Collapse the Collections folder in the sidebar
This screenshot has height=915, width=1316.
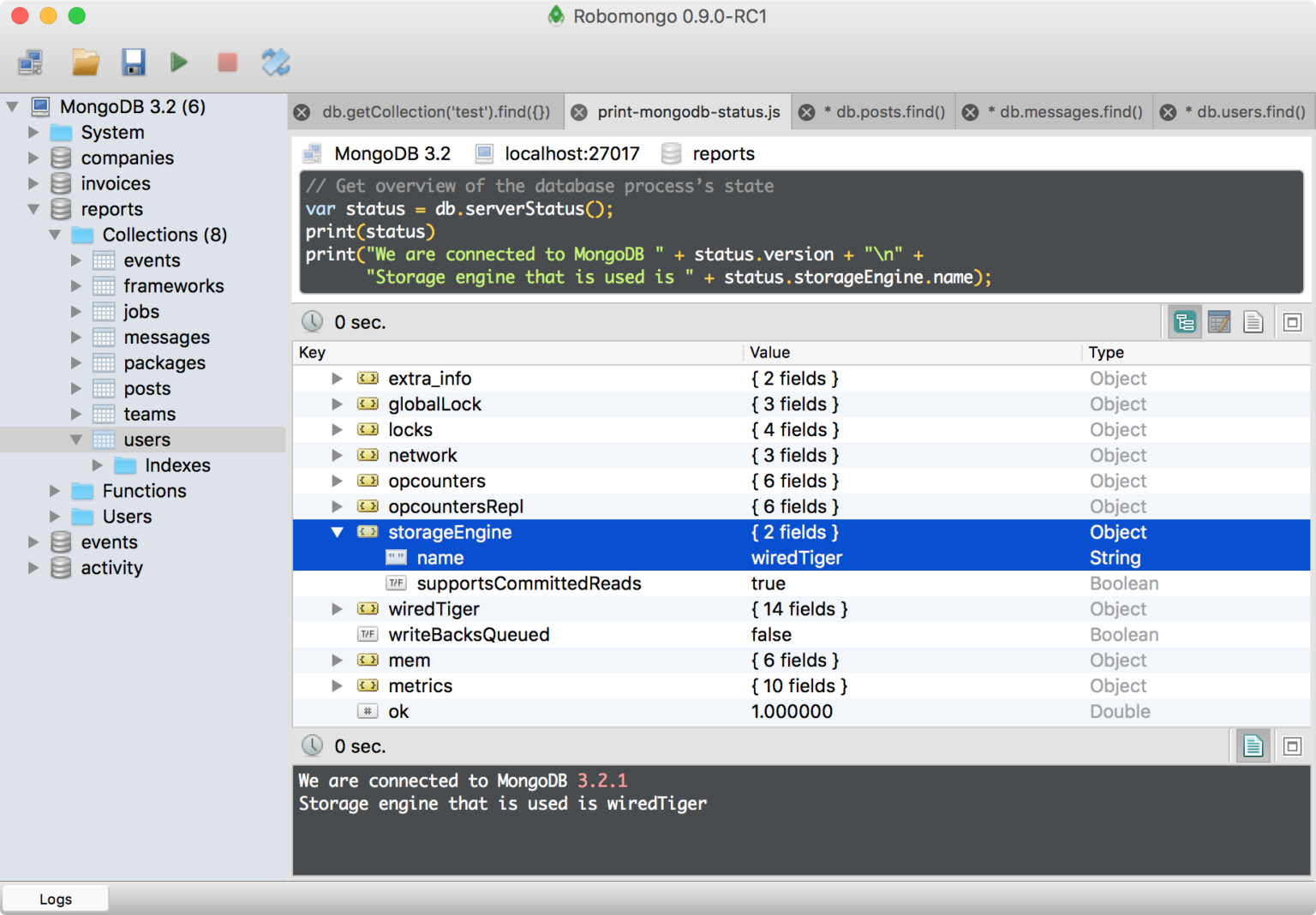(x=54, y=234)
